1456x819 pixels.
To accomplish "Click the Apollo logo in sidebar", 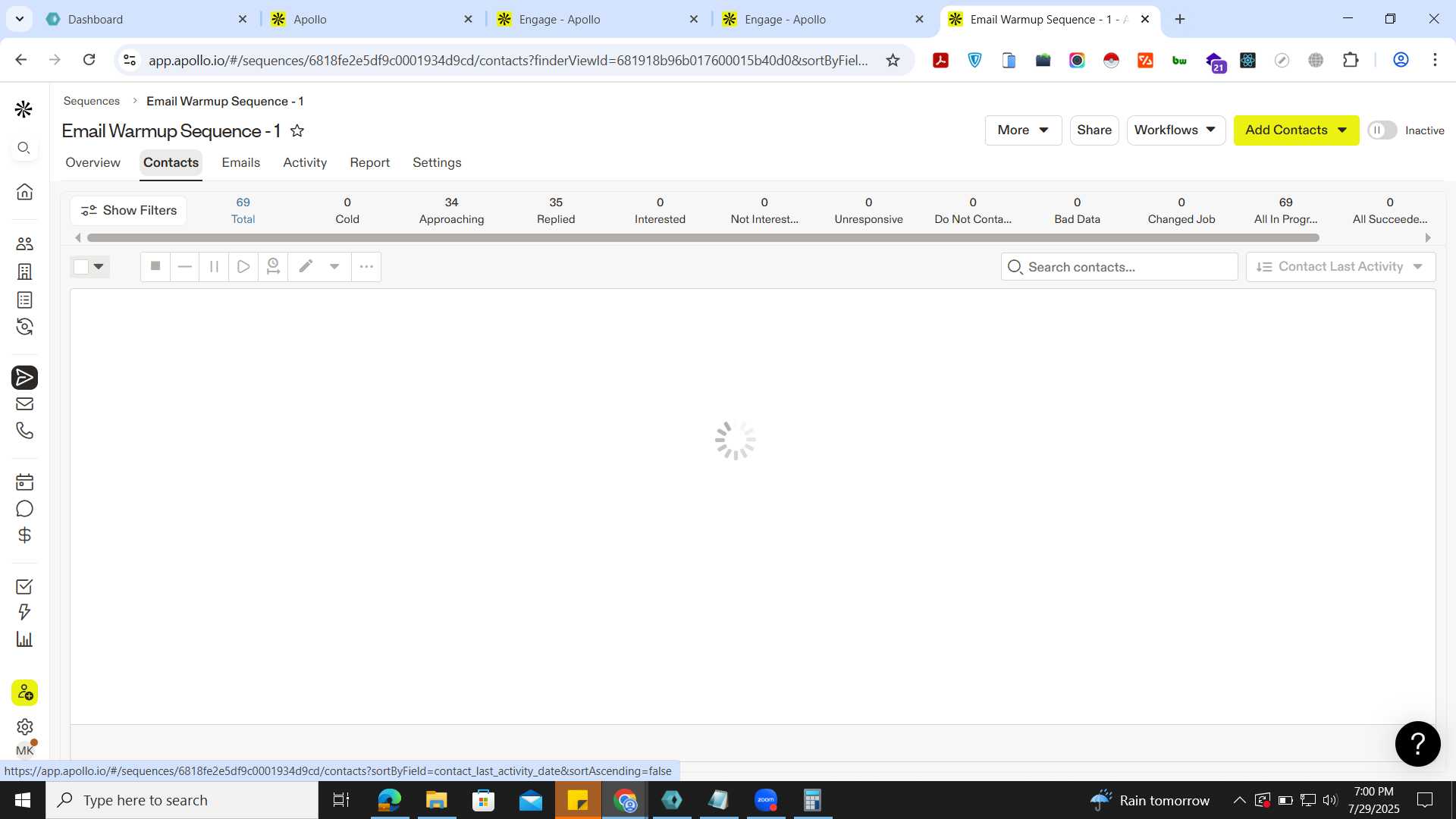I will (24, 110).
